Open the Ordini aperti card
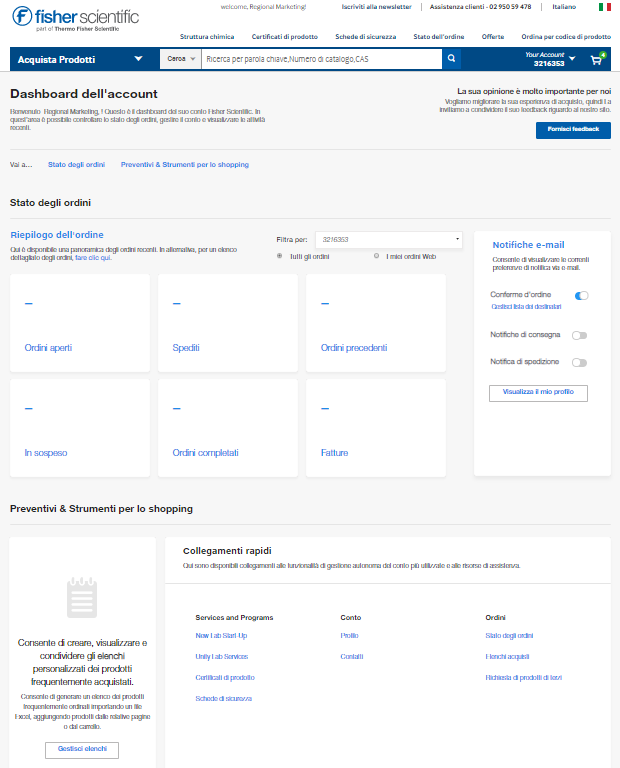Image resolution: width=620 pixels, height=768 pixels. 80,323
